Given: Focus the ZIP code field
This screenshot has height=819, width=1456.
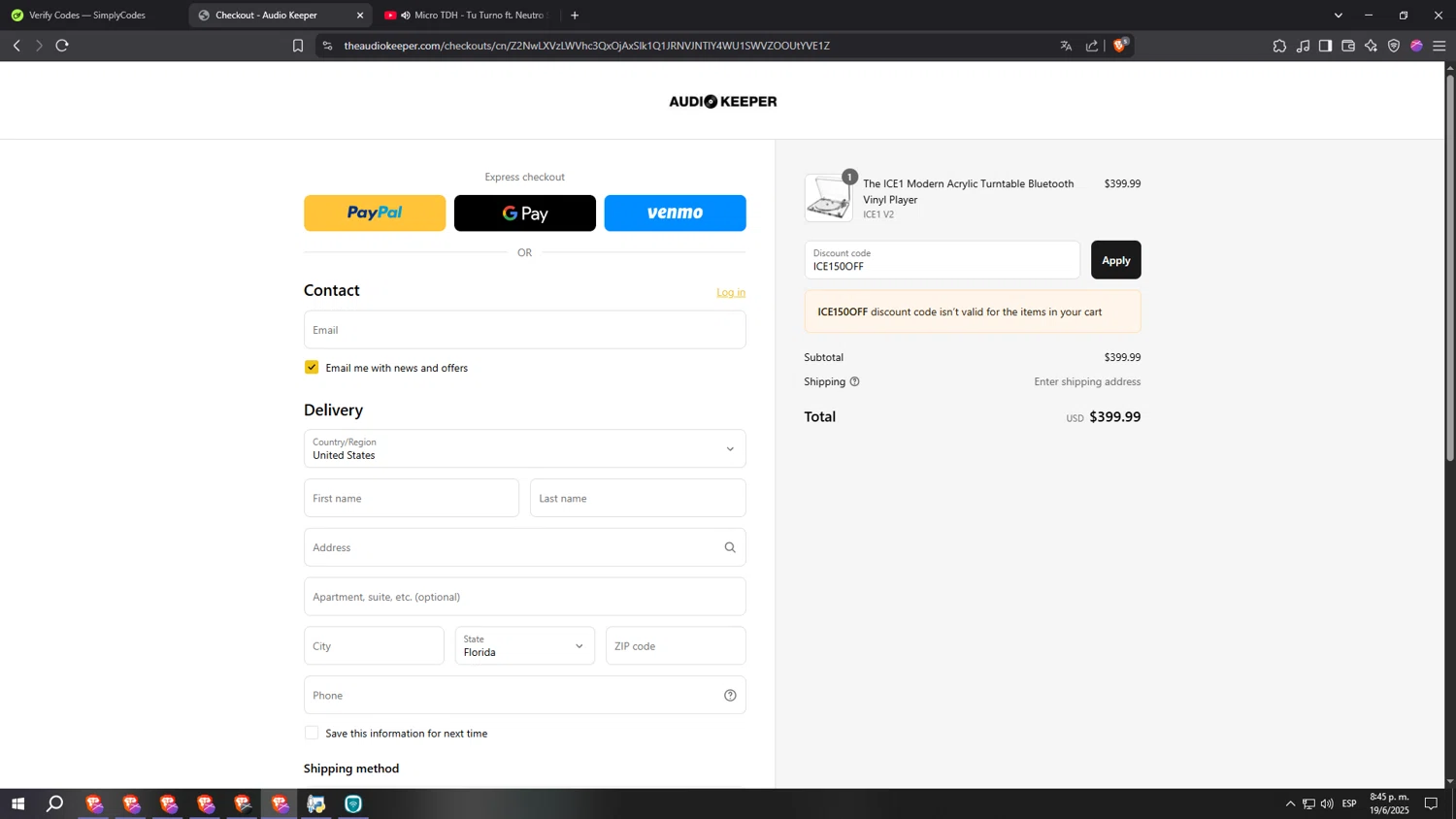Looking at the screenshot, I should [x=676, y=646].
